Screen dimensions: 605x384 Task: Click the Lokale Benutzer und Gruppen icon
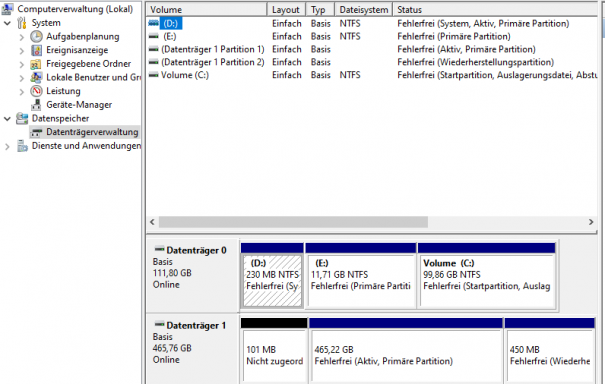point(36,77)
